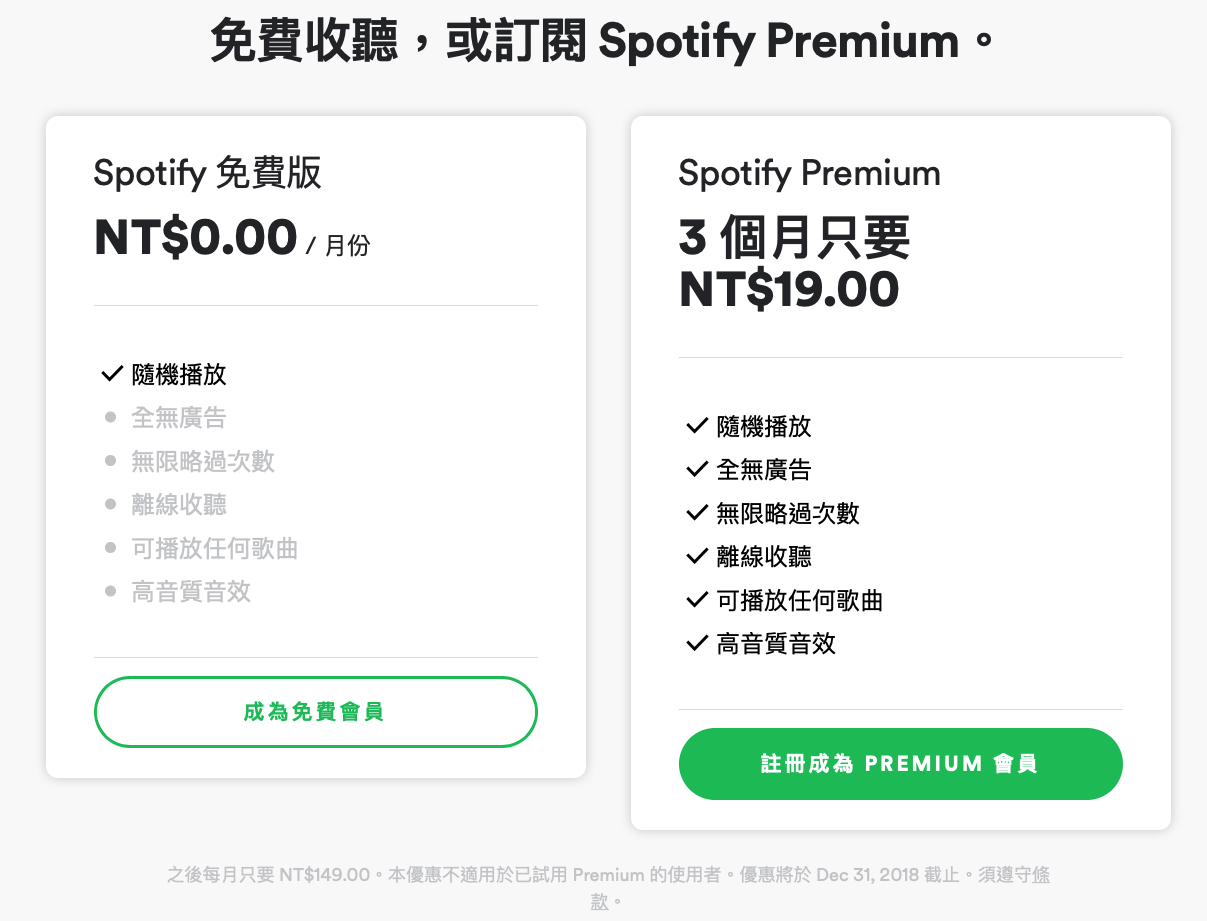1207x921 pixels.
Task: Click checkmark beside 隨機播放 in free plan
Action: coord(111,375)
